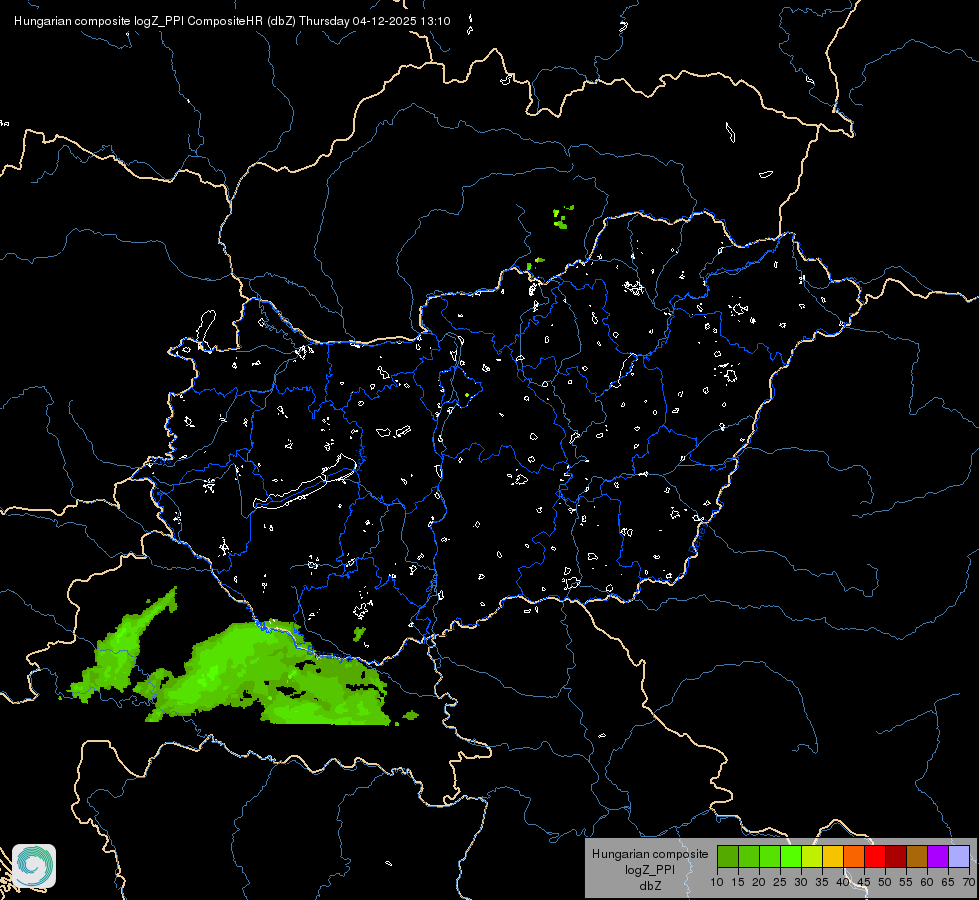Click the legend scale value '15'
979x900 pixels.
(738, 882)
